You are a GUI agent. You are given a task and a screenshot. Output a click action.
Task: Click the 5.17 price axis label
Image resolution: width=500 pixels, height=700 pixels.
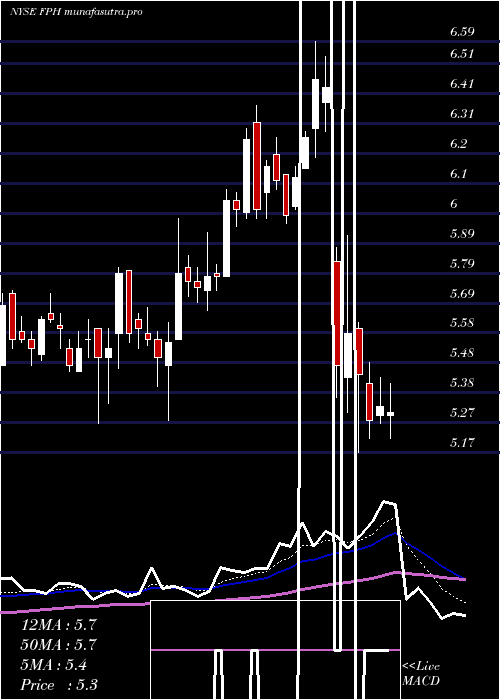tap(462, 442)
